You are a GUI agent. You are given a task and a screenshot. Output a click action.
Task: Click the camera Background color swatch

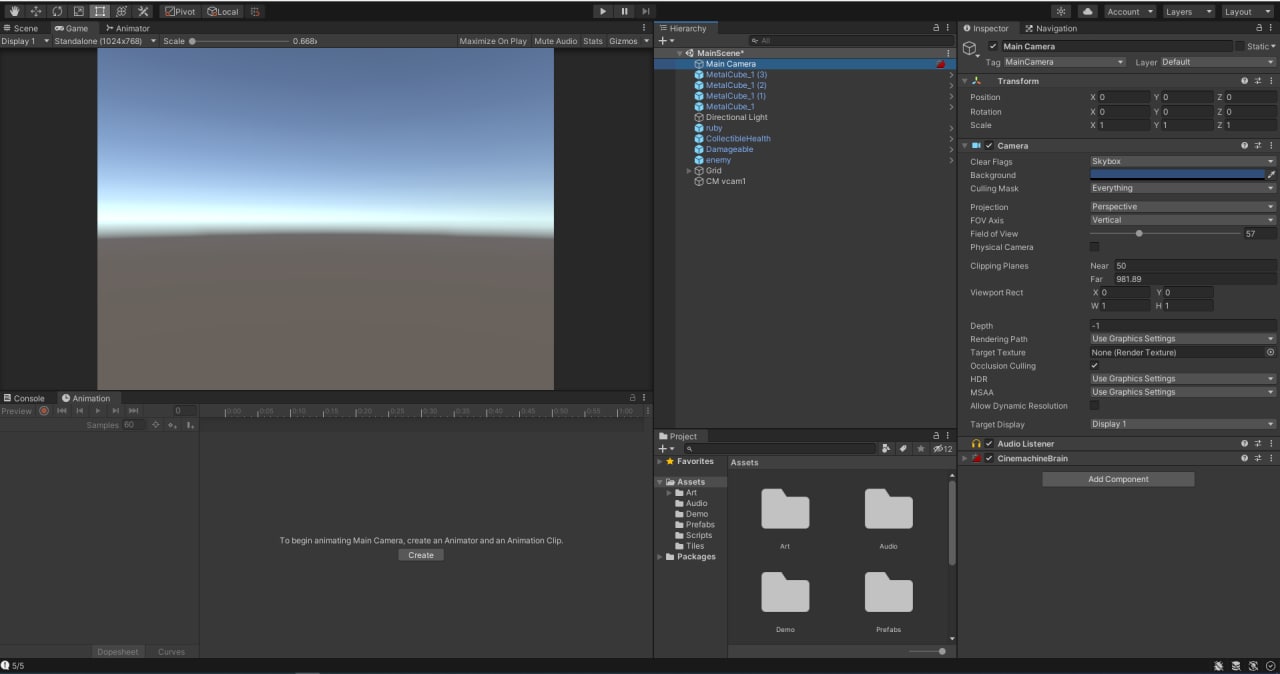pyautogui.click(x=1176, y=175)
